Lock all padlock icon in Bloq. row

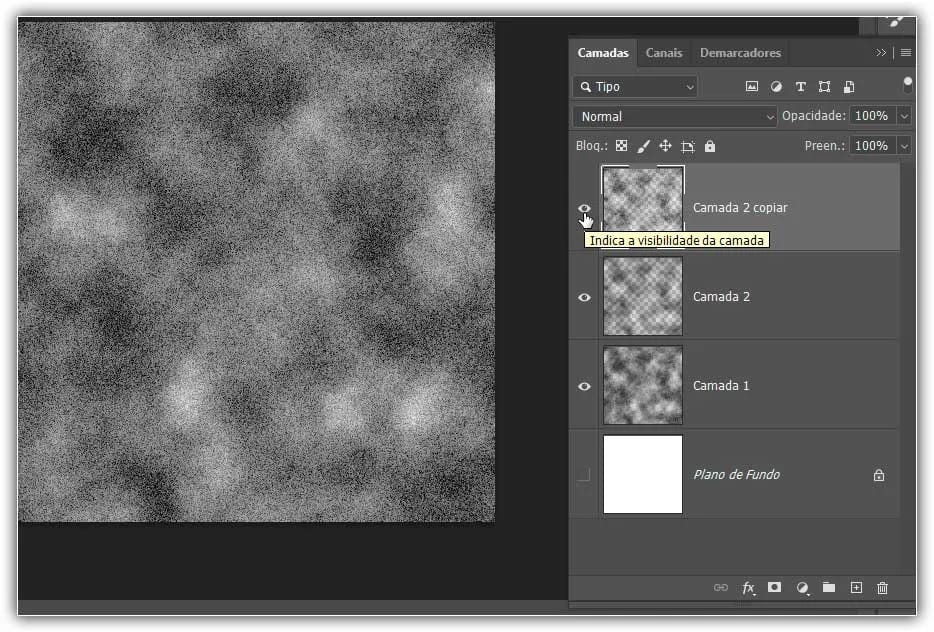coord(709,146)
